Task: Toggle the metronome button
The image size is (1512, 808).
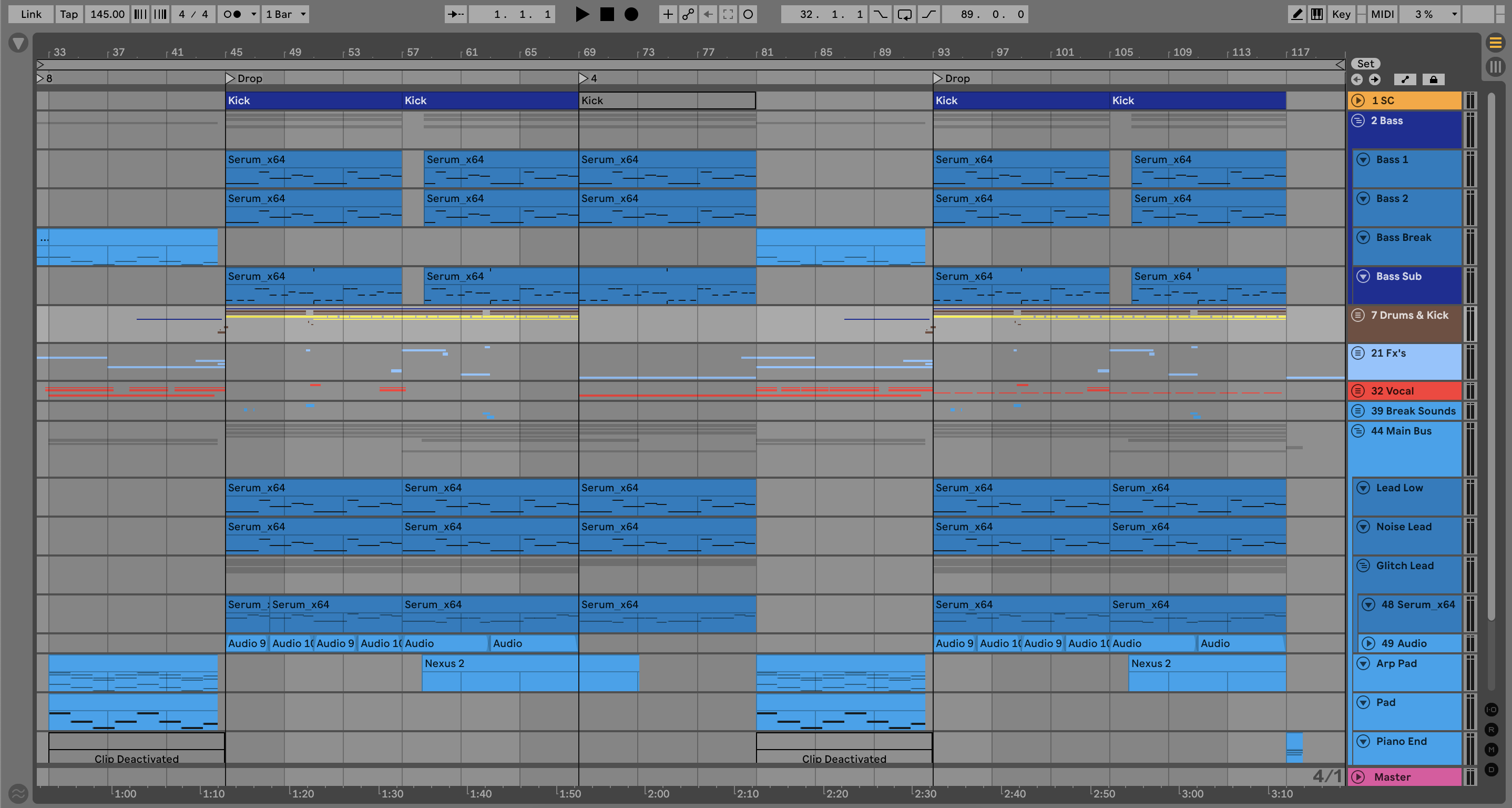Action: (232, 14)
